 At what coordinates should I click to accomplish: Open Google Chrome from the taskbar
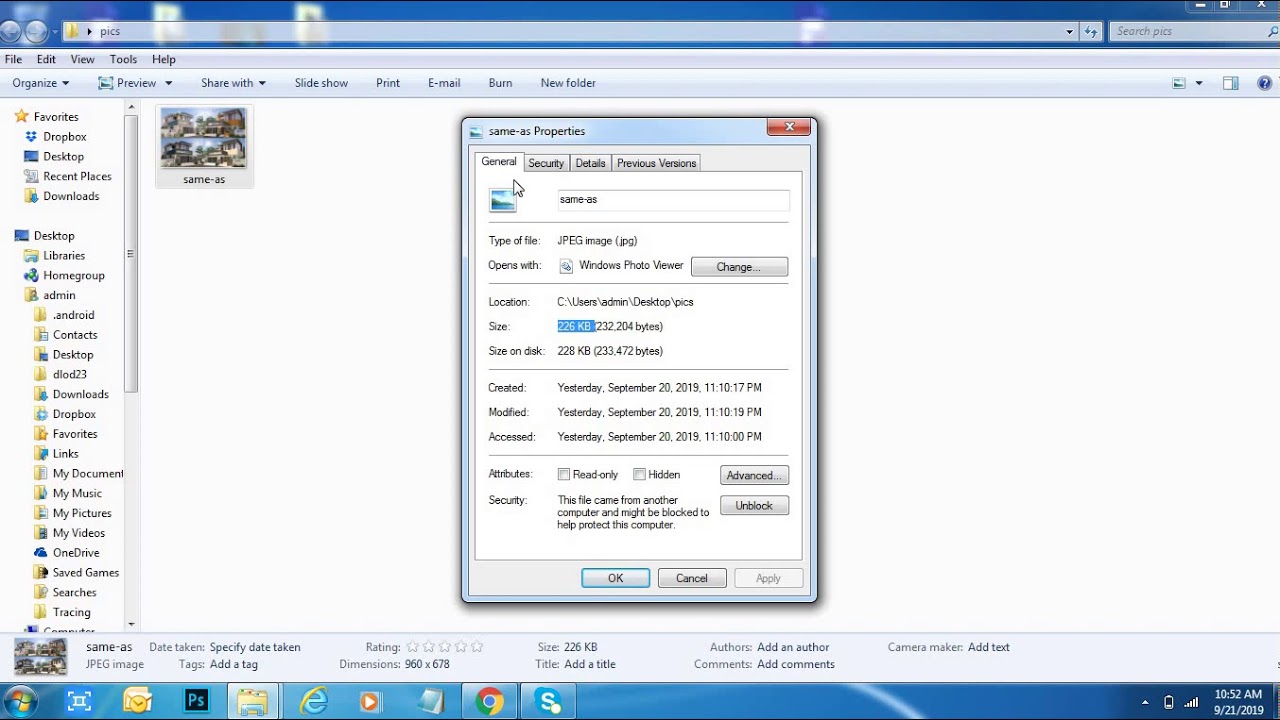(489, 701)
